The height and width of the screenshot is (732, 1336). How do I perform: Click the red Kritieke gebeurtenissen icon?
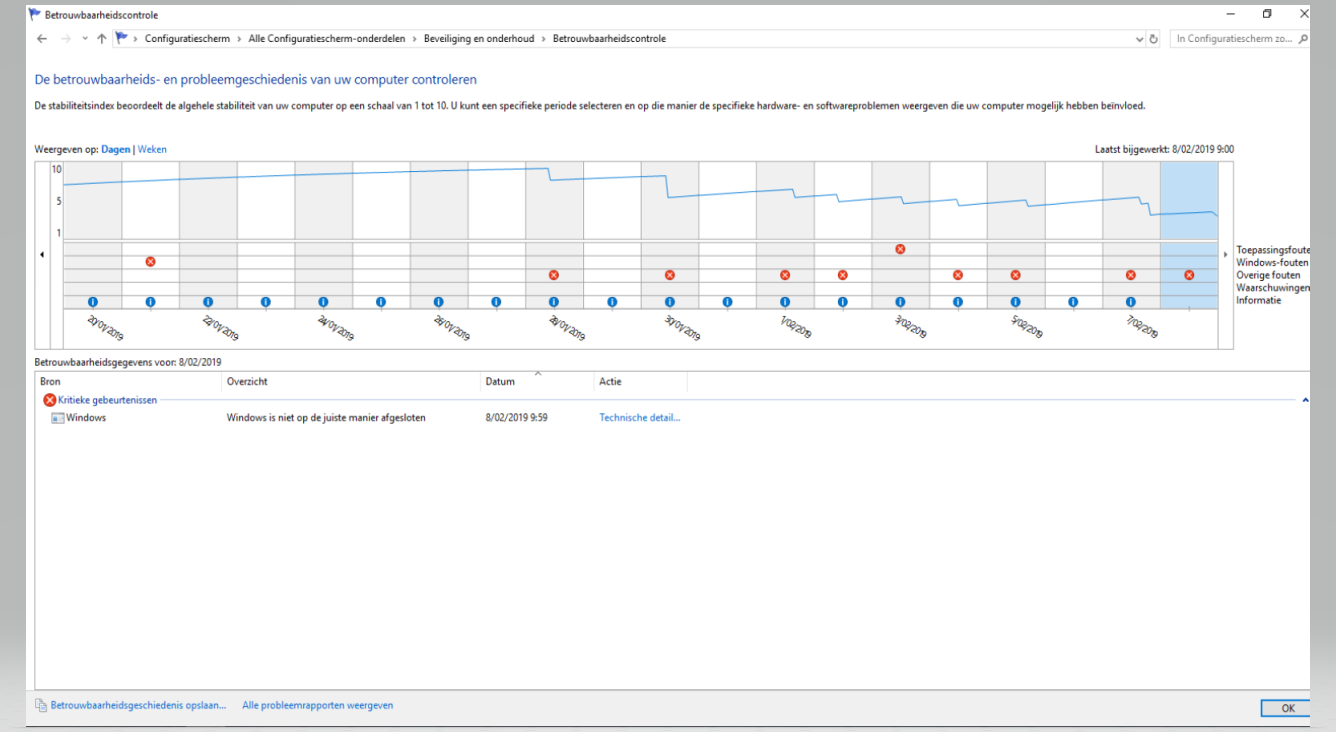(x=50, y=400)
